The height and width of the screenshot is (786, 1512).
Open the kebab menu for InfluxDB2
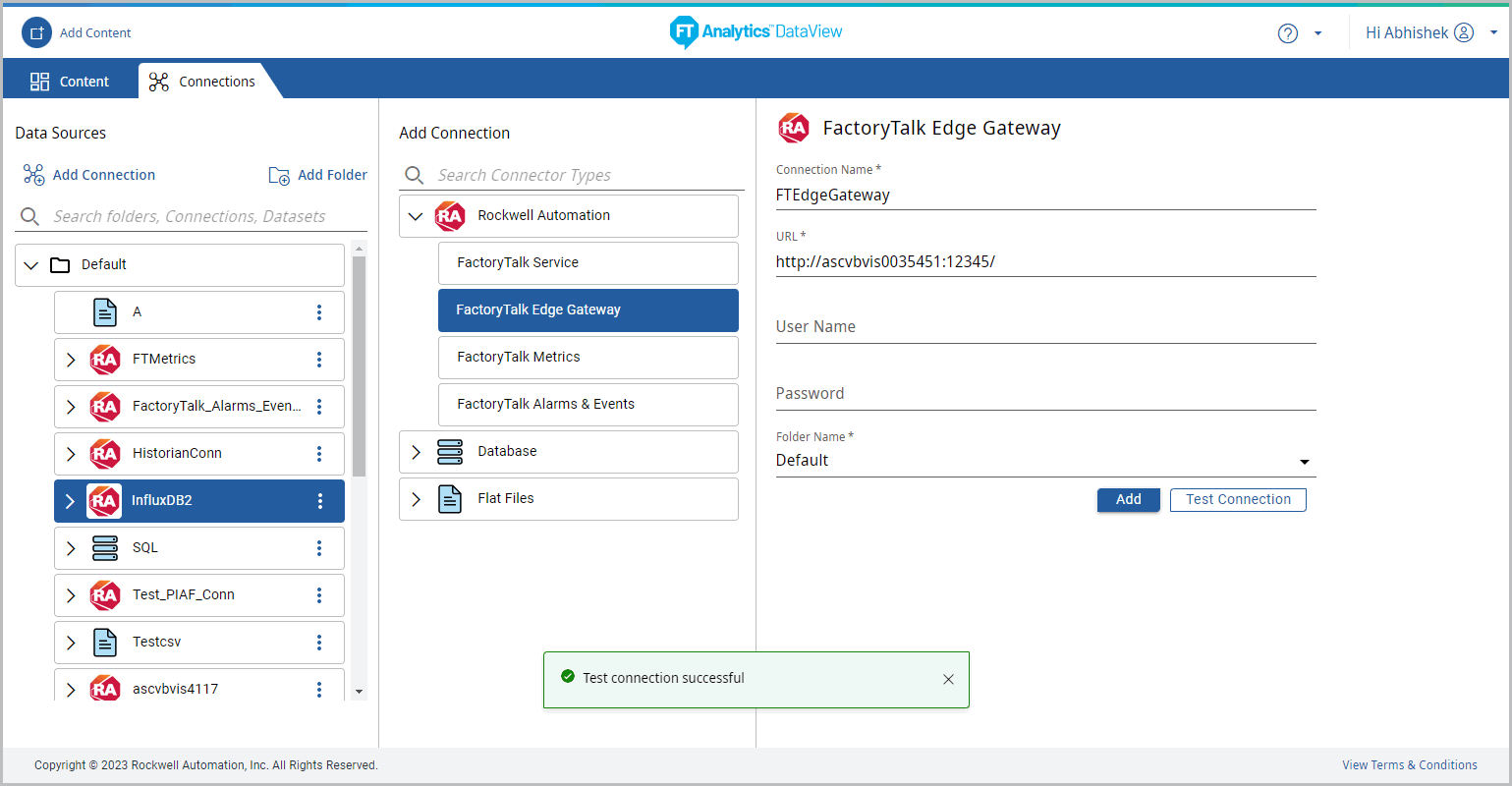click(319, 501)
